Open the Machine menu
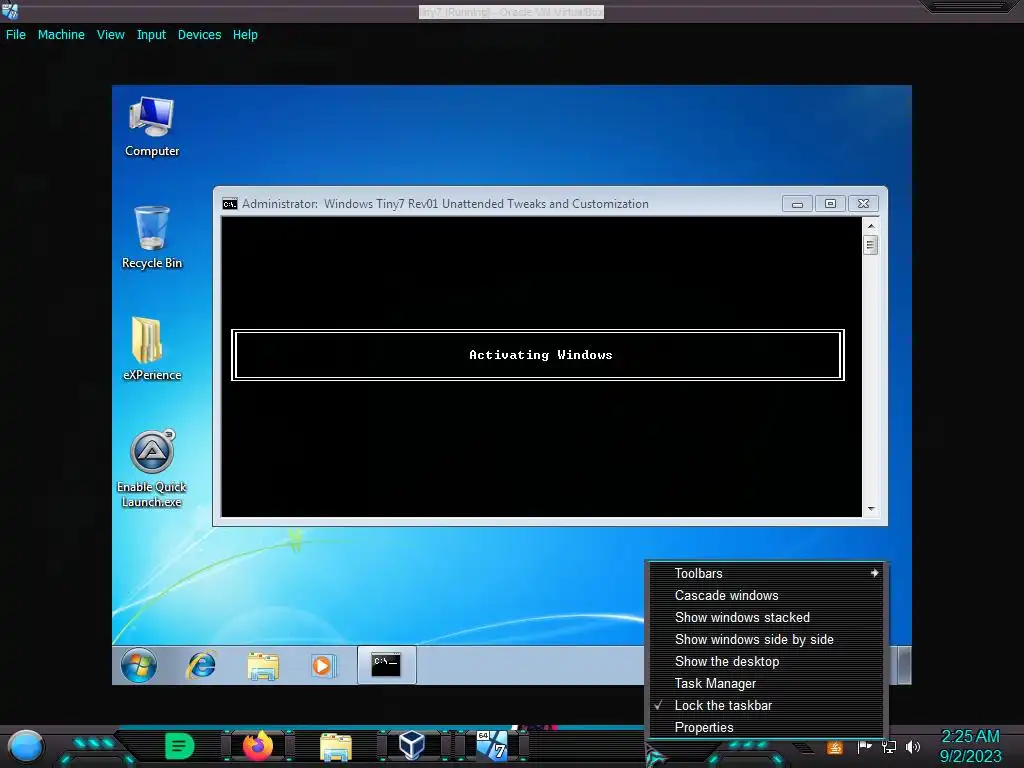 [61, 35]
